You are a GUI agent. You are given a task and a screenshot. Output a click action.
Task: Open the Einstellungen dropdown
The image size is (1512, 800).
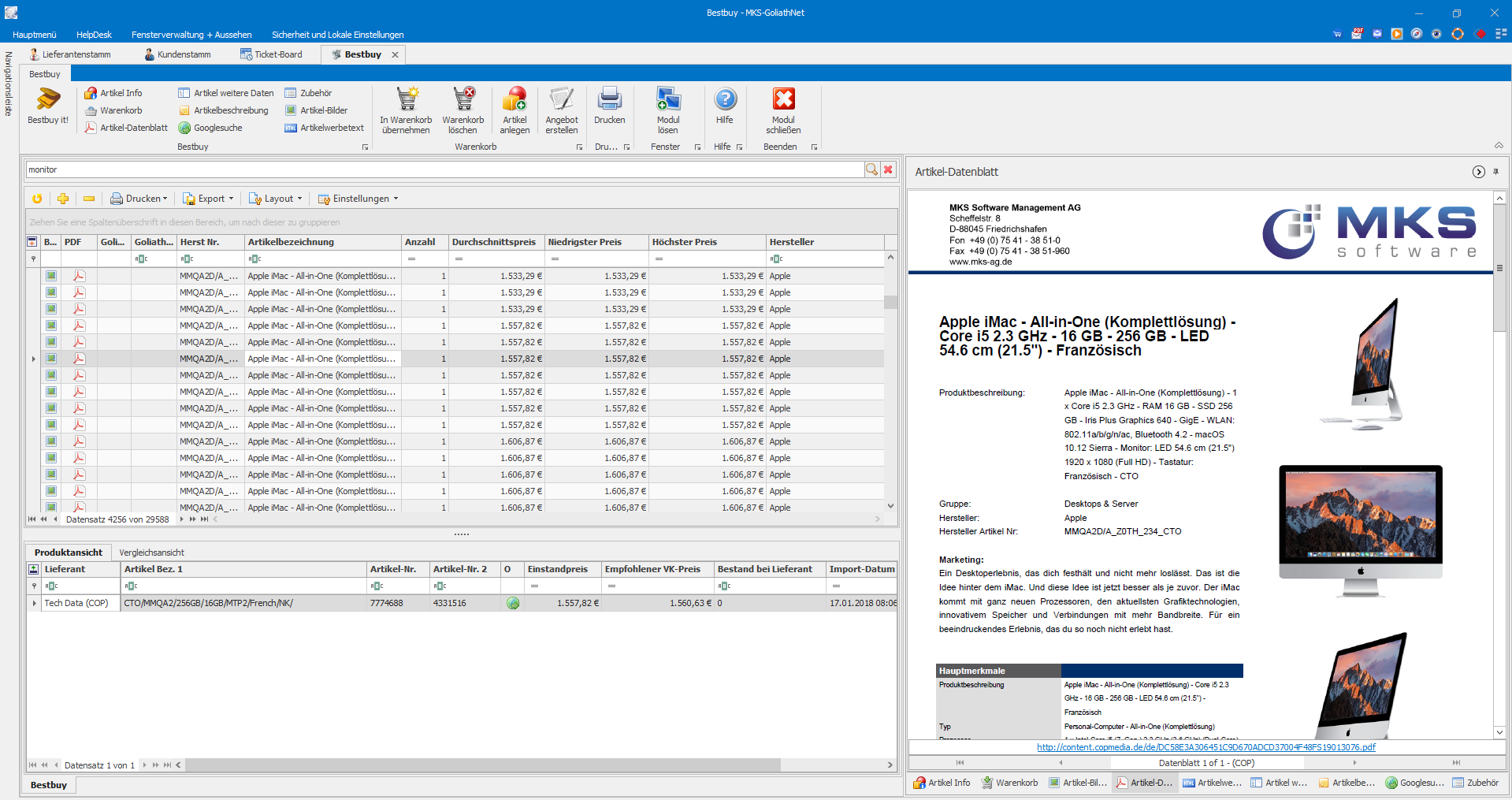point(358,199)
